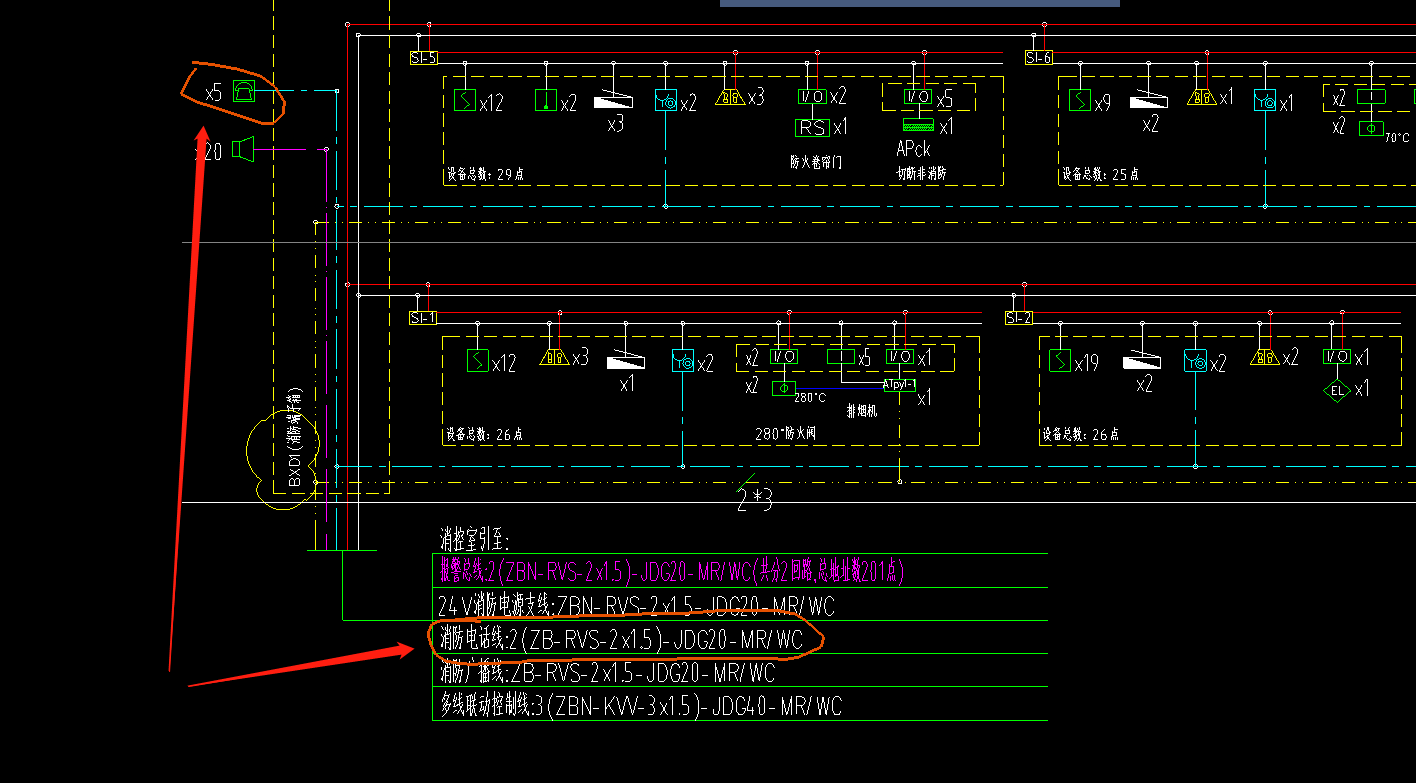Select the SI-5 I/O module marked x2
This screenshot has height=783, width=1416.
click(x=812, y=97)
